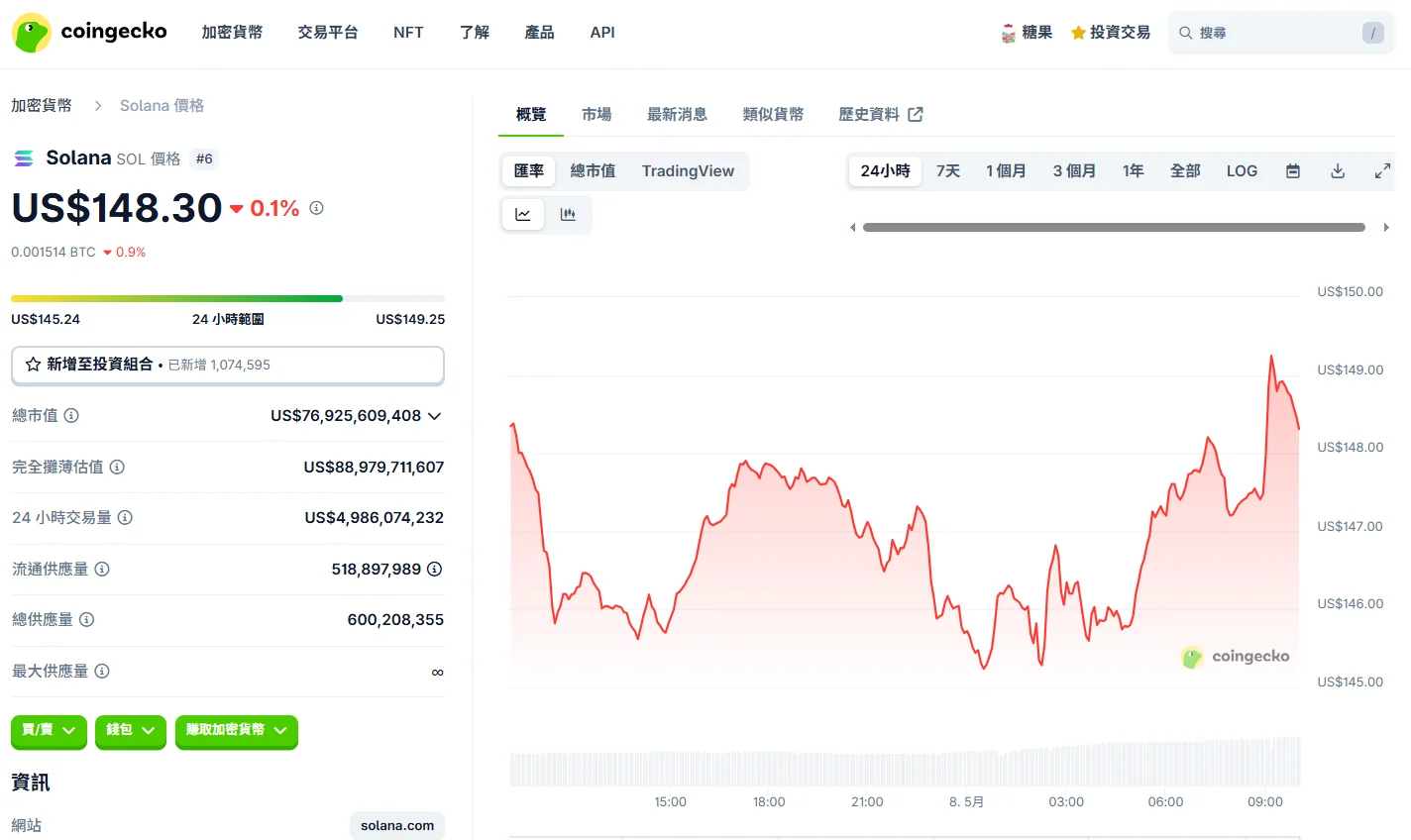Click chart scrollbar left arrow
1411x840 pixels.
coord(852,228)
